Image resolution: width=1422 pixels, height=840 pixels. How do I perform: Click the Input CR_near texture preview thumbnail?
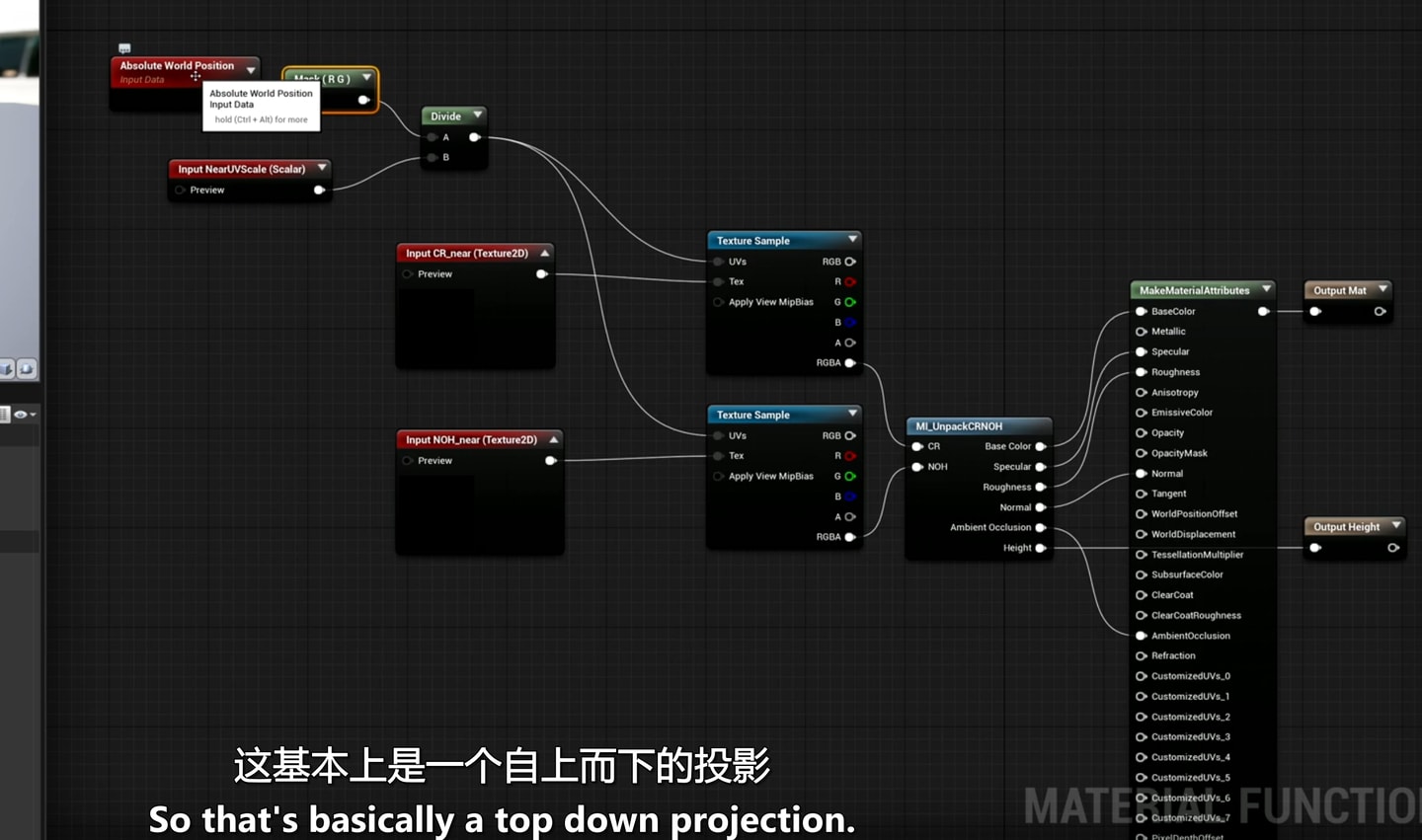pyautogui.click(x=436, y=327)
